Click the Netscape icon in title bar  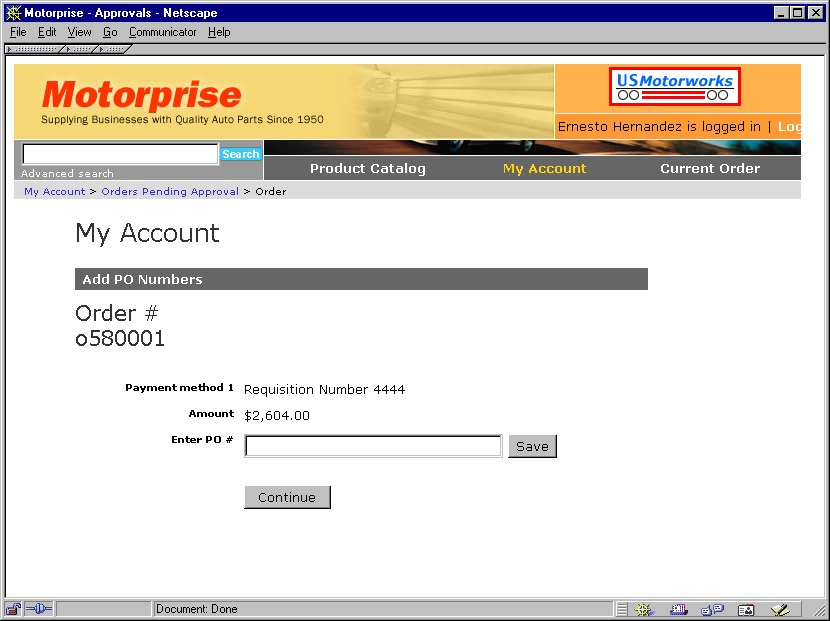pos(13,13)
